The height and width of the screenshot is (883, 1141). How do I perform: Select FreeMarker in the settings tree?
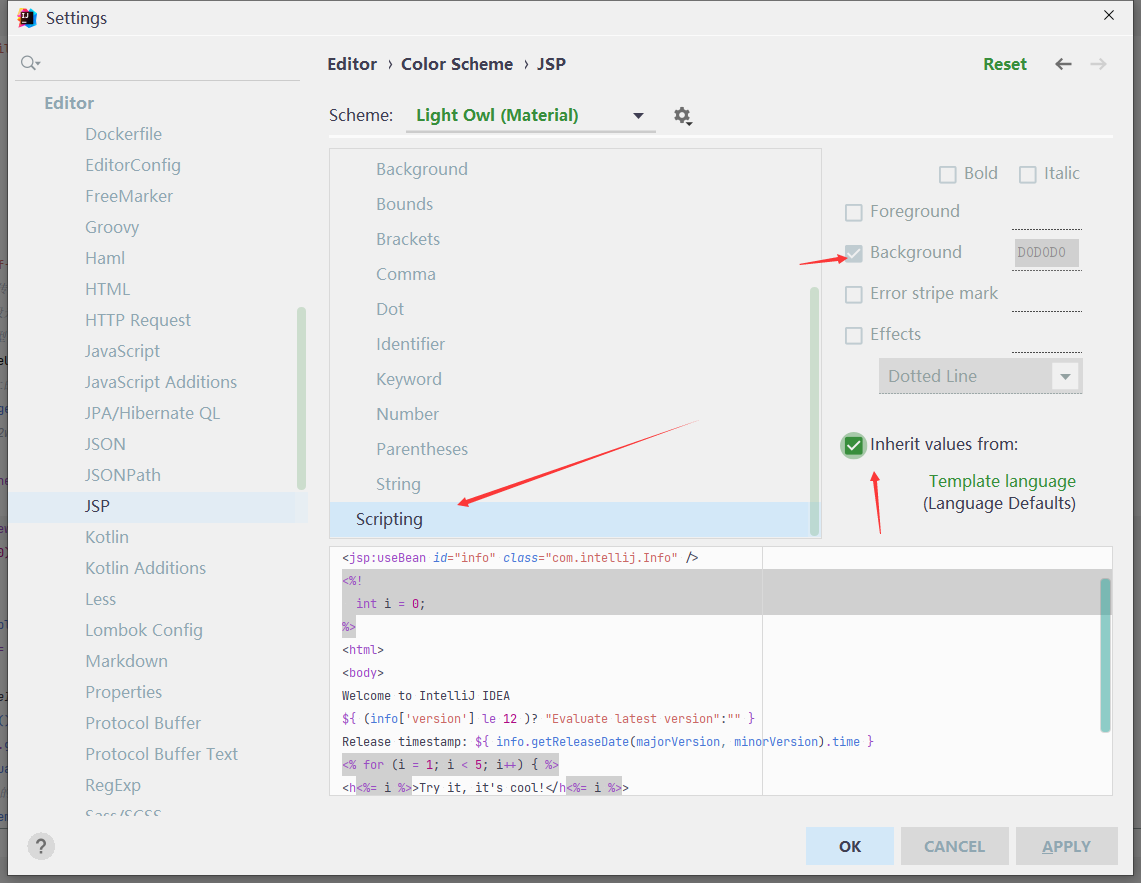[x=129, y=196]
